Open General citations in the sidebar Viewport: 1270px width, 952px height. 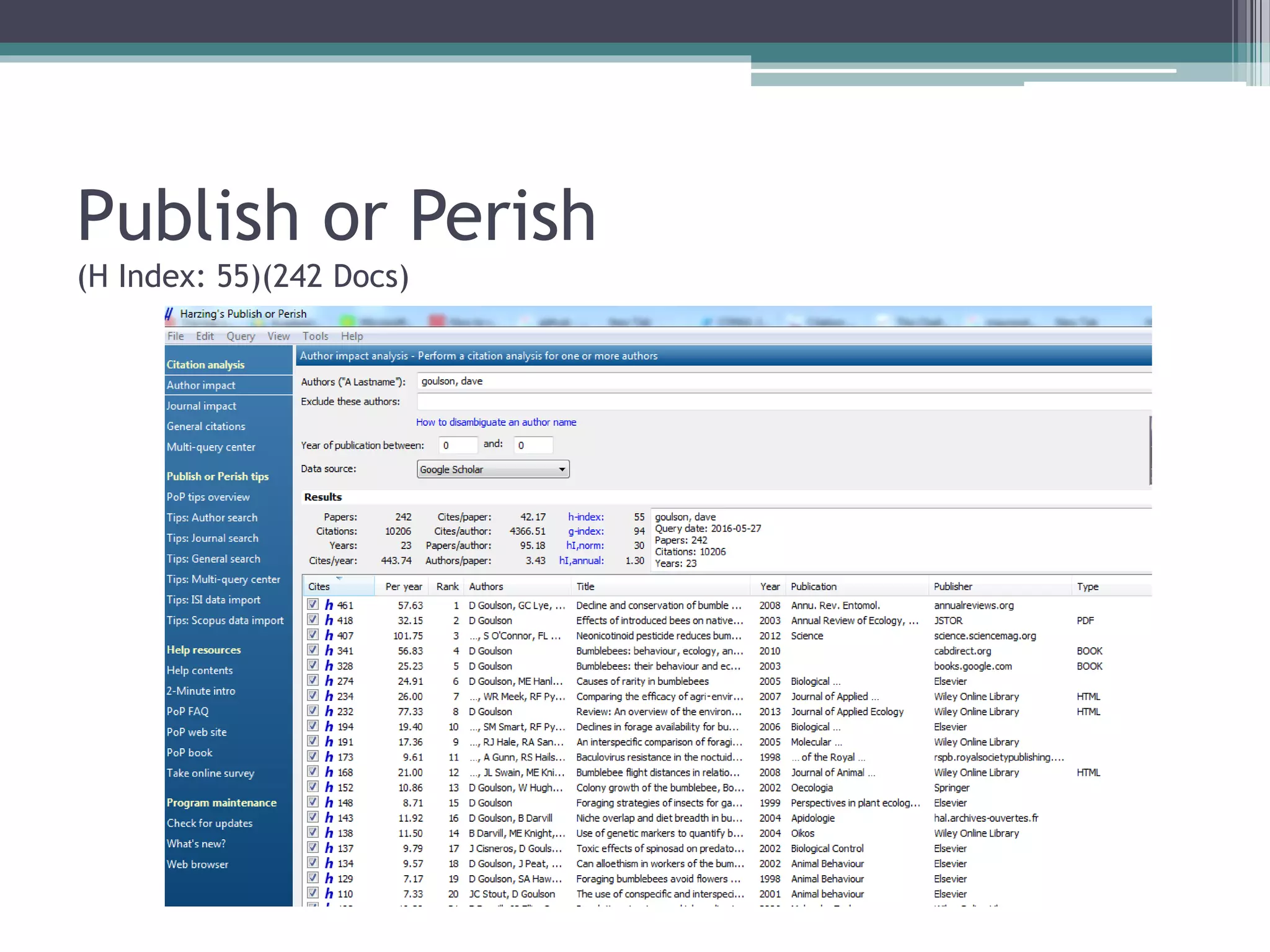[206, 426]
